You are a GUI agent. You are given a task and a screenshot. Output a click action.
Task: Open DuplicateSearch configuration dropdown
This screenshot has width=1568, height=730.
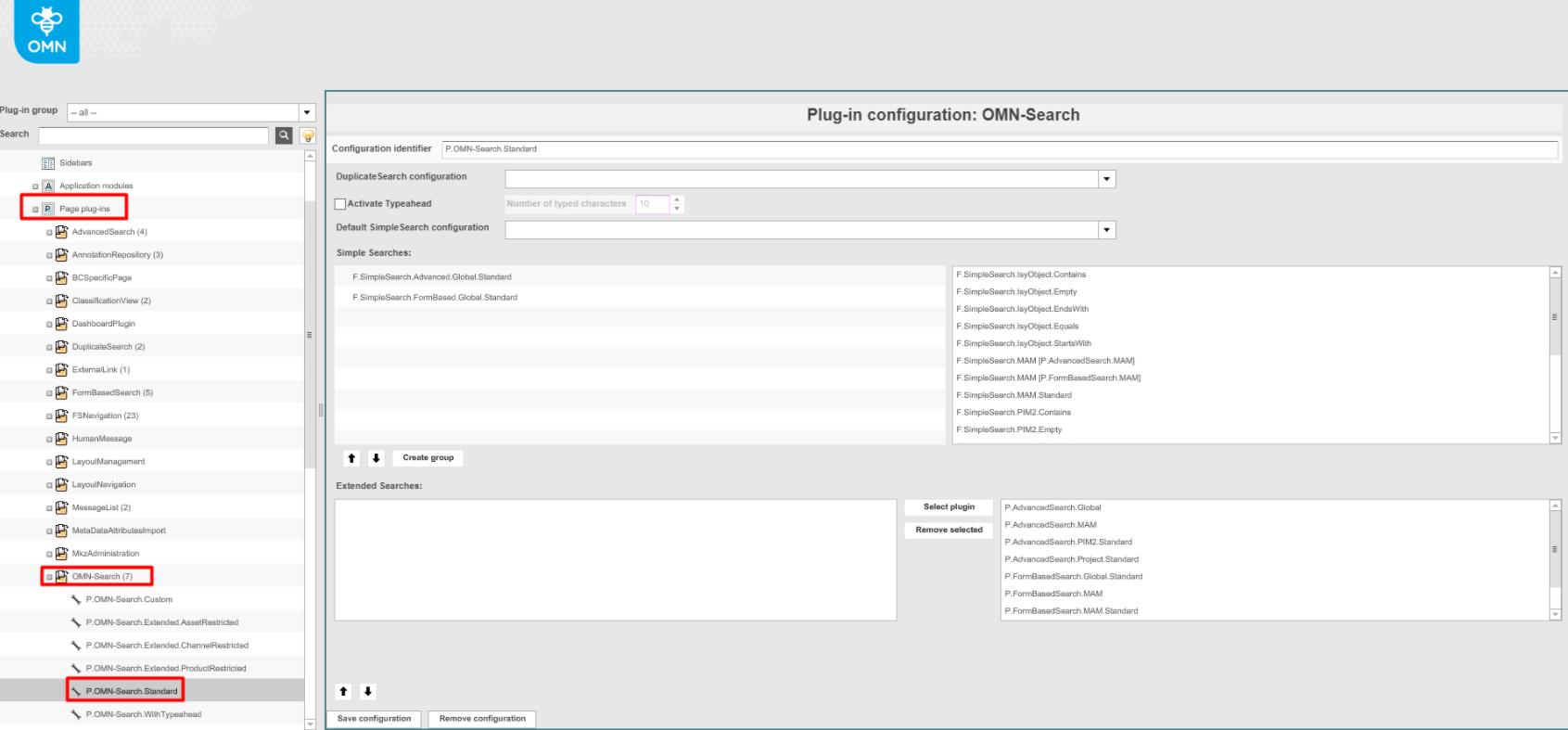click(1106, 179)
